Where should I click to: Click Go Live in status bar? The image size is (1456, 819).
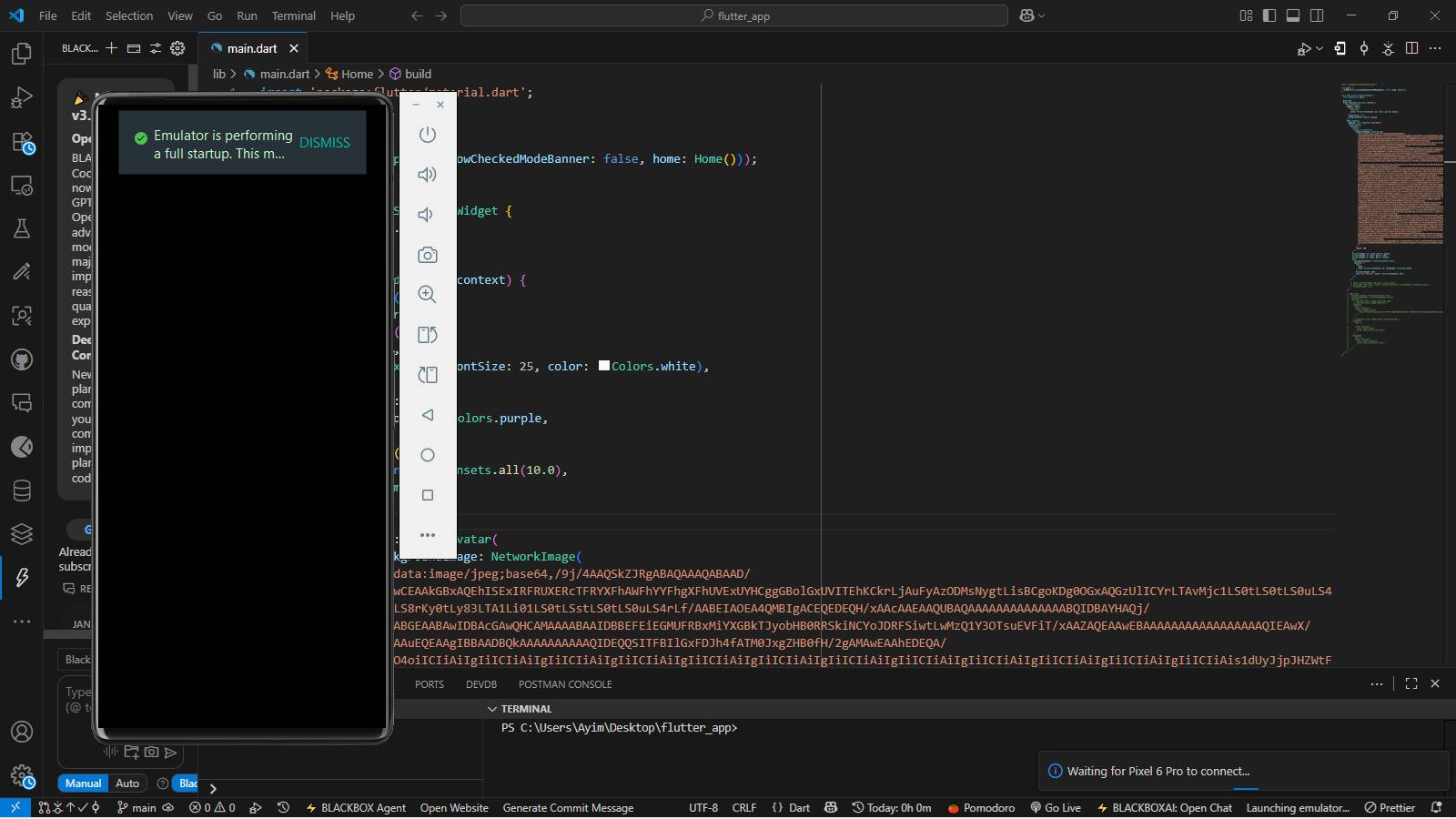[1056, 808]
